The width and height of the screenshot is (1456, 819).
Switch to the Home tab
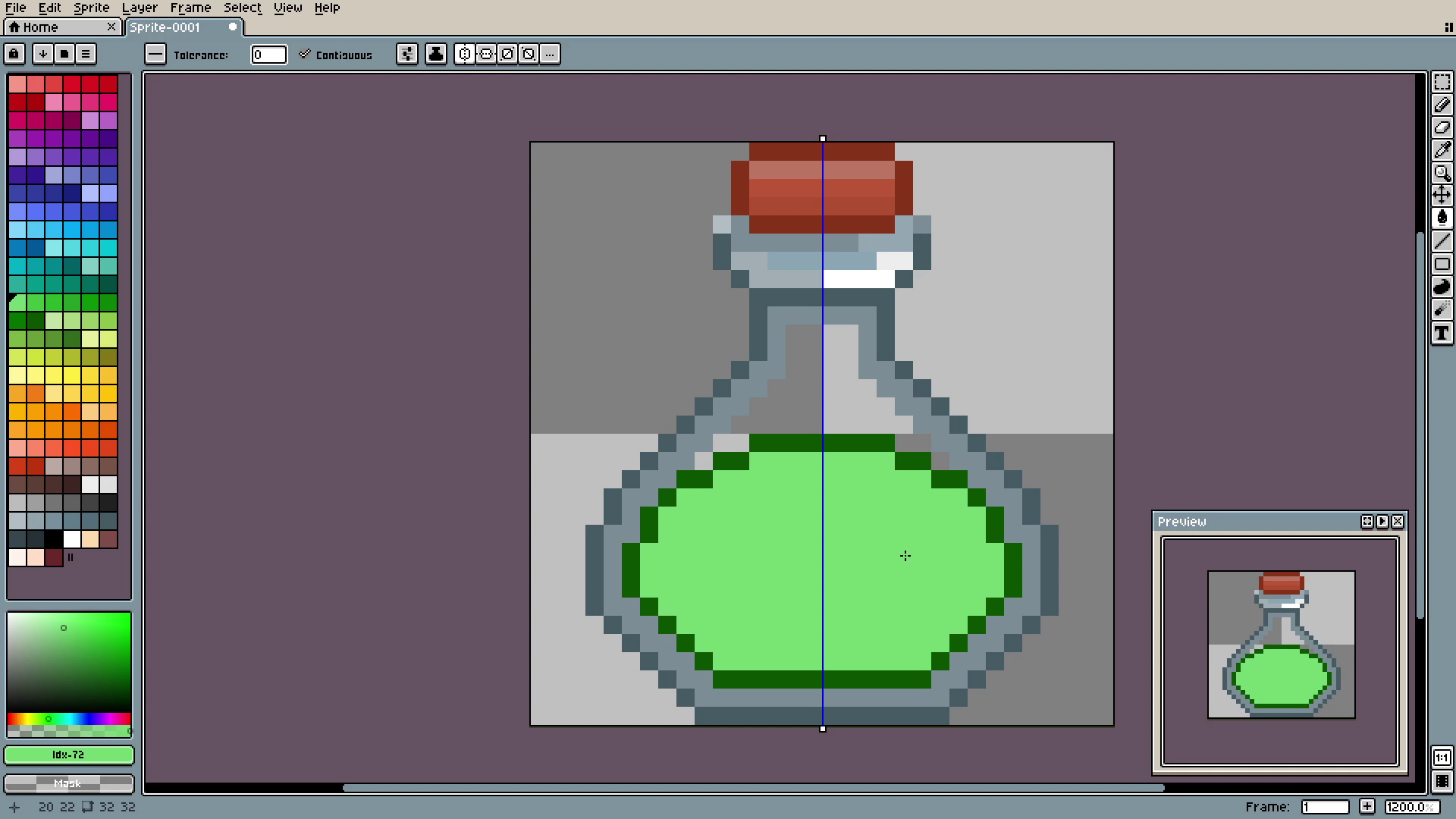[x=41, y=27]
